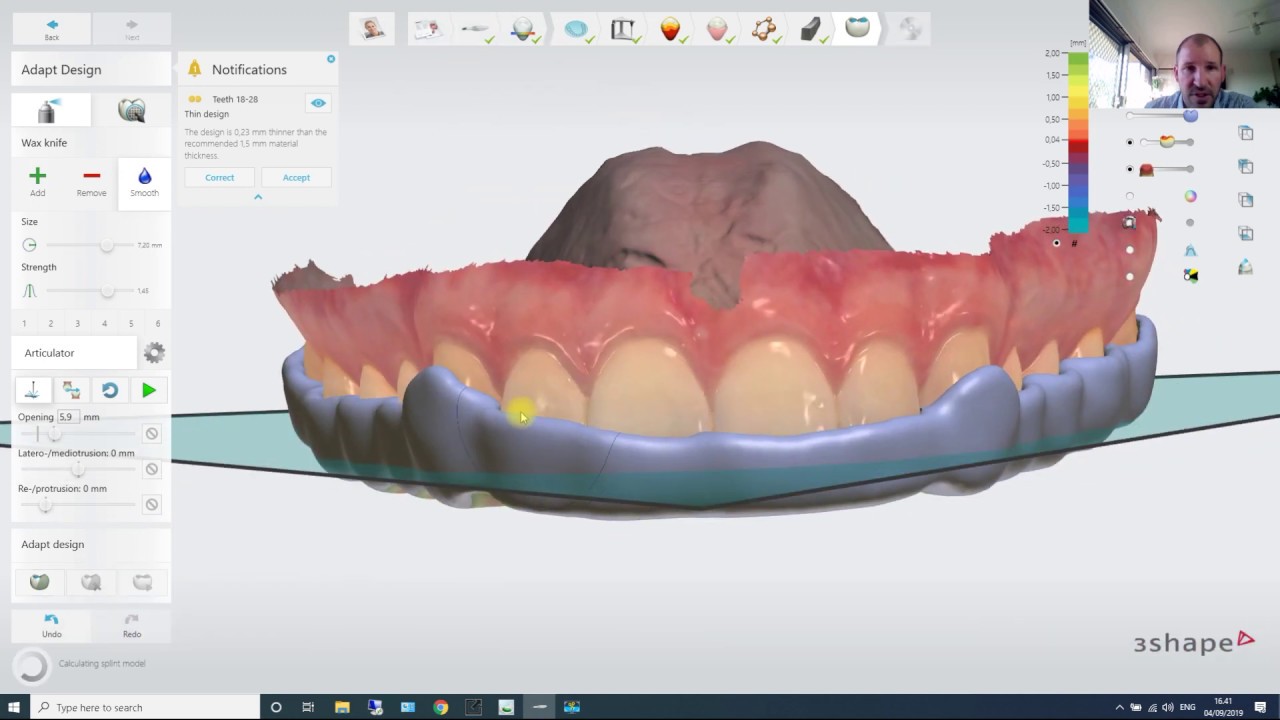The width and height of the screenshot is (1280, 720).
Task: Close the Notifications panel
Action: pos(331,59)
